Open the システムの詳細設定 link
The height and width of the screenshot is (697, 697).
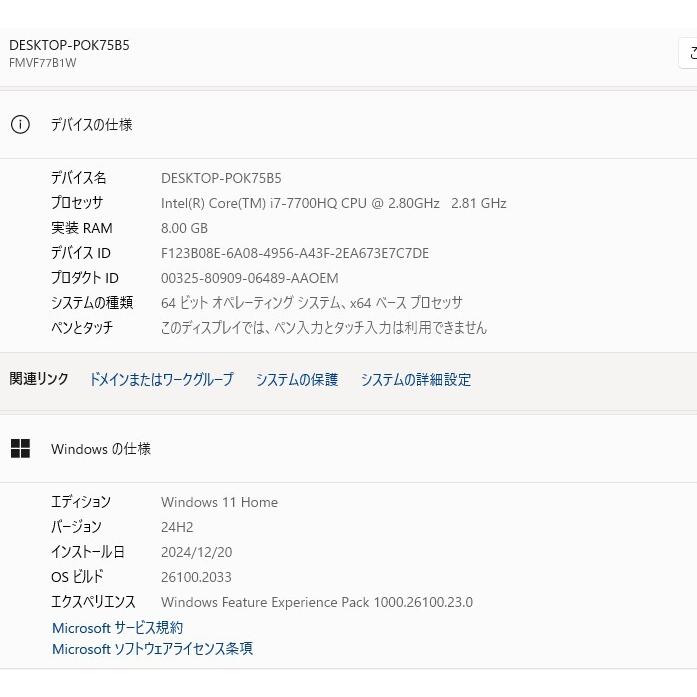416,380
